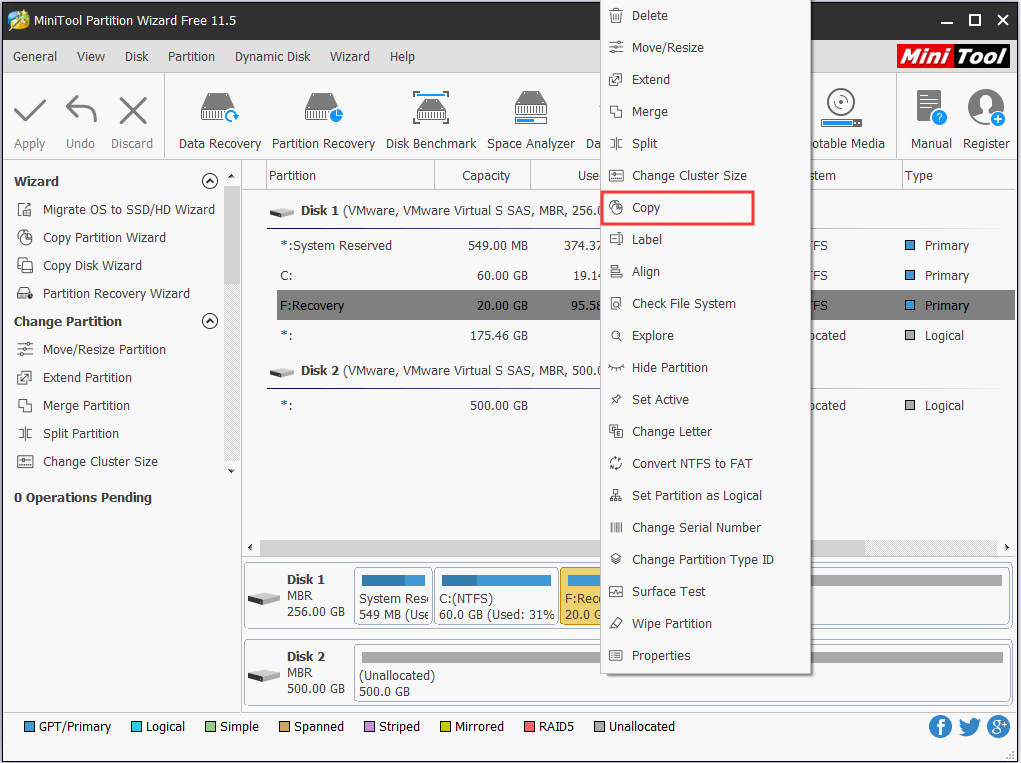The height and width of the screenshot is (763, 1021).
Task: Click the Undo arrow icon
Action: pyautogui.click(x=81, y=109)
